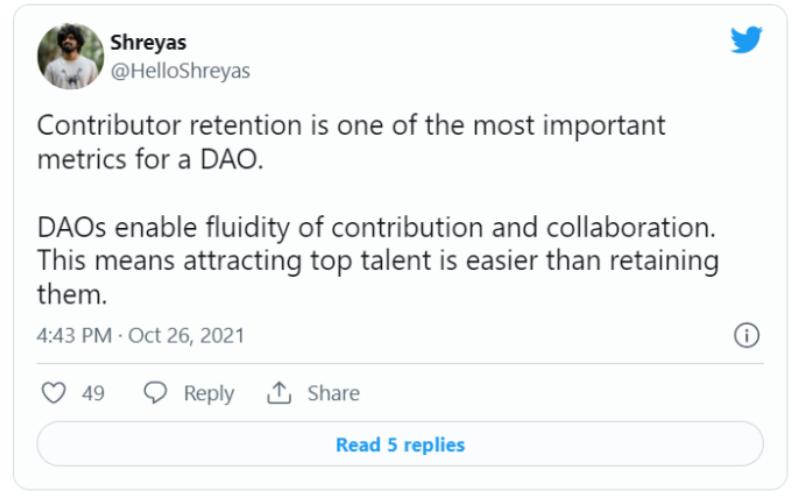This screenshot has height=499, width=797.
Task: Open Shreyas's profile picture
Action: (x=69, y=56)
